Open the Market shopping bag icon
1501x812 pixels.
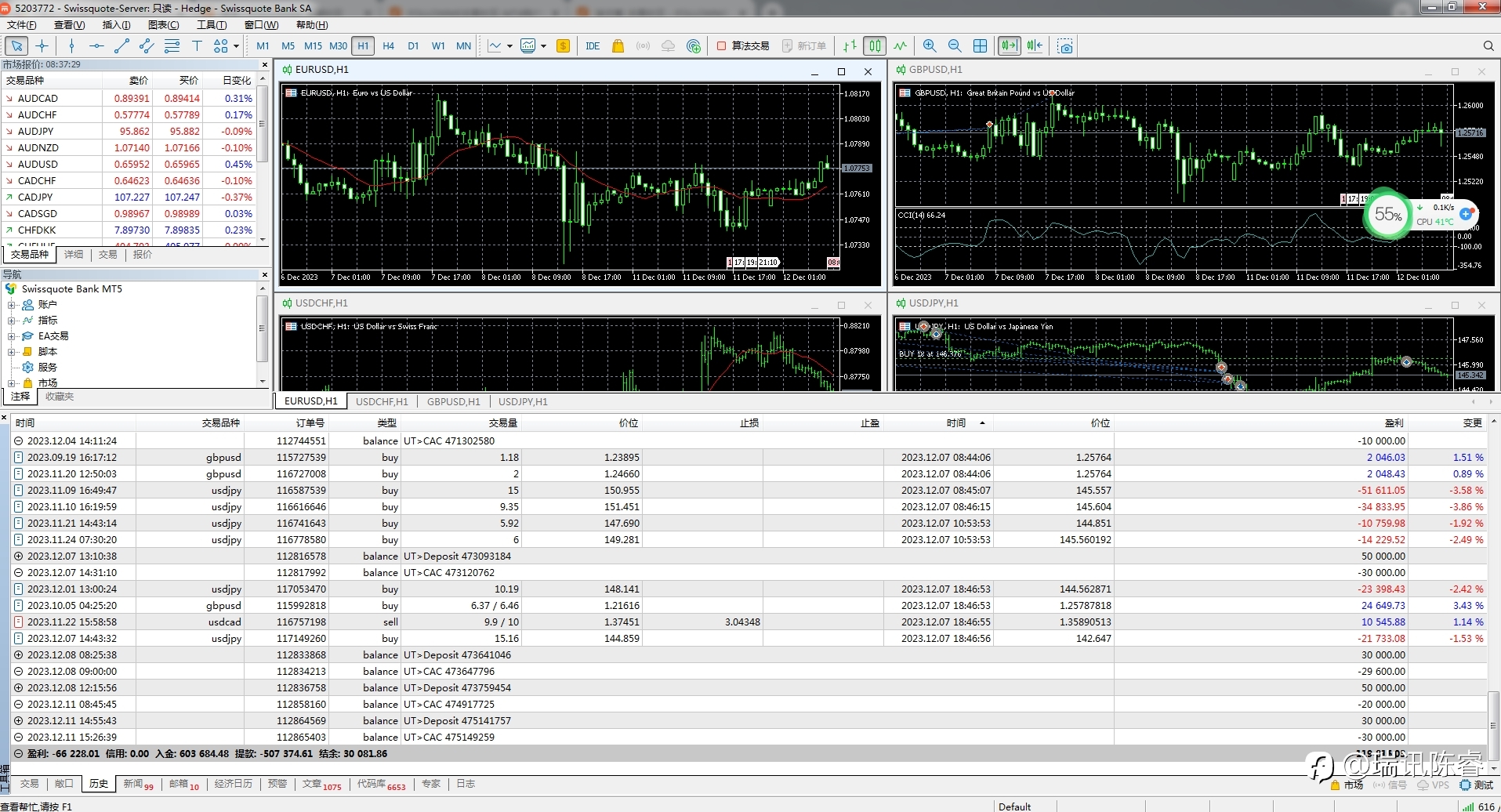618,46
